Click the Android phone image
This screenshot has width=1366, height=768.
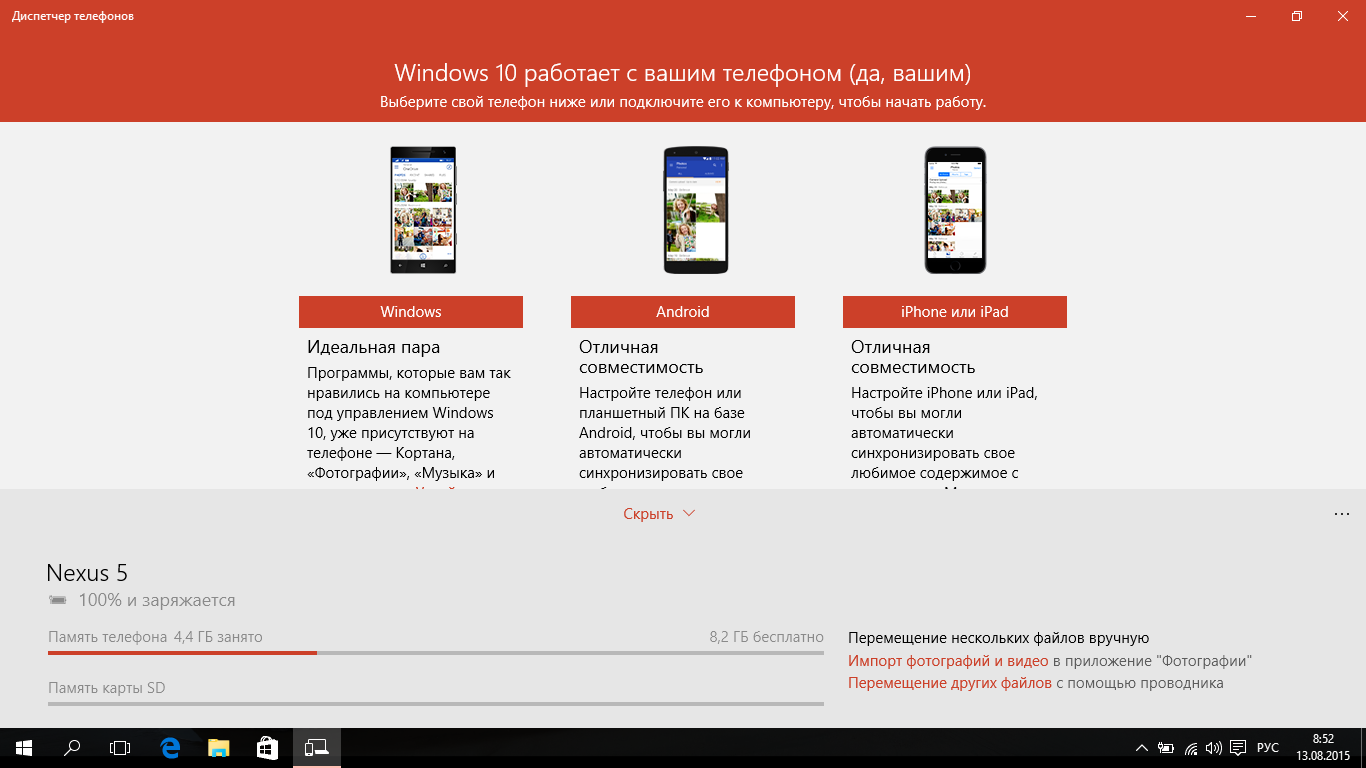(x=696, y=210)
